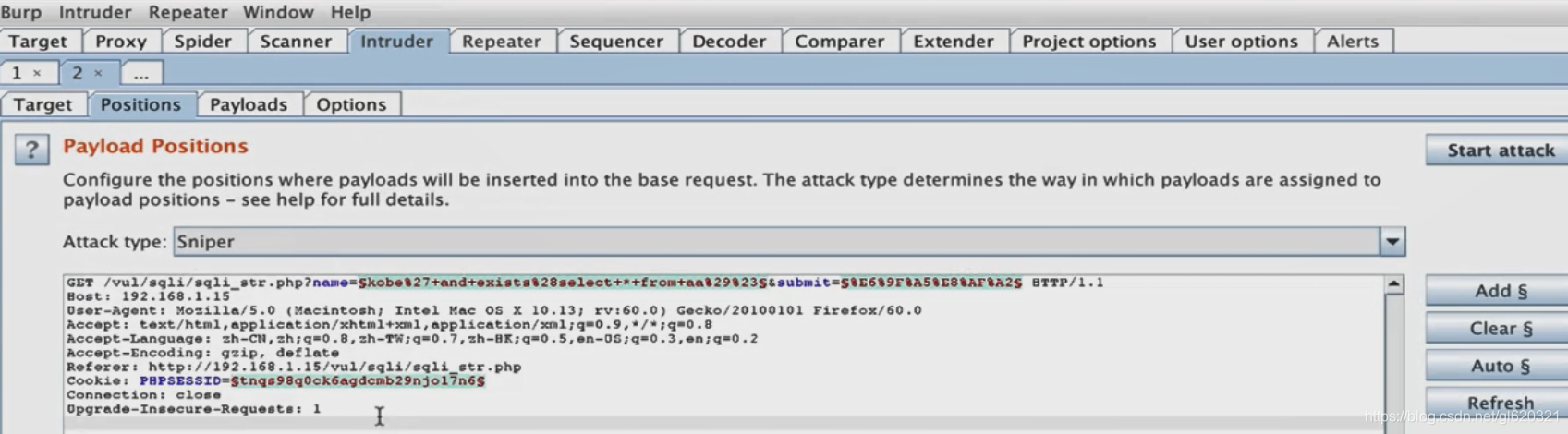This screenshot has height=434, width=1568.
Task: Click the User-Agent header line
Action: (x=494, y=310)
